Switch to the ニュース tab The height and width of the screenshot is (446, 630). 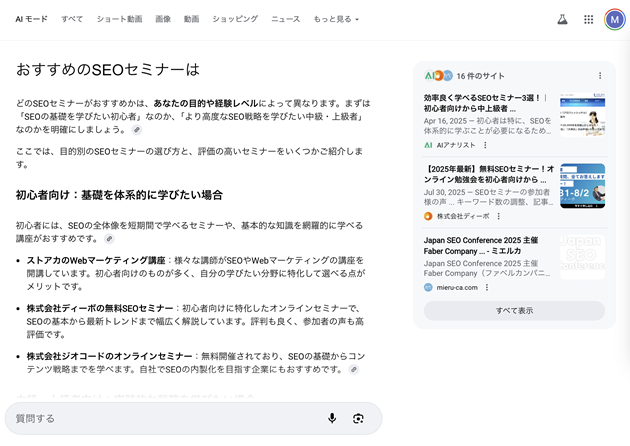tap(286, 19)
